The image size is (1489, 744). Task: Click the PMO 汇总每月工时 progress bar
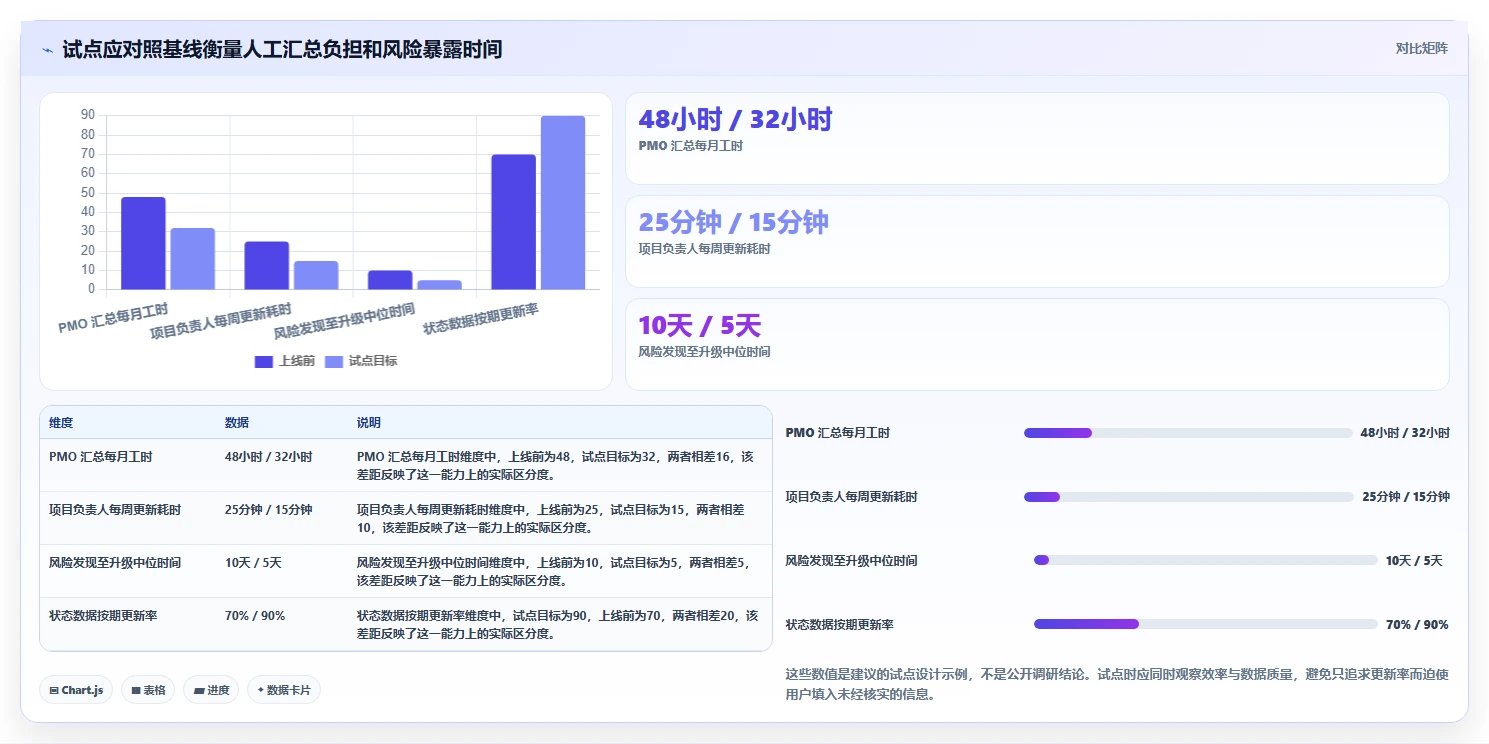[x=1188, y=433]
